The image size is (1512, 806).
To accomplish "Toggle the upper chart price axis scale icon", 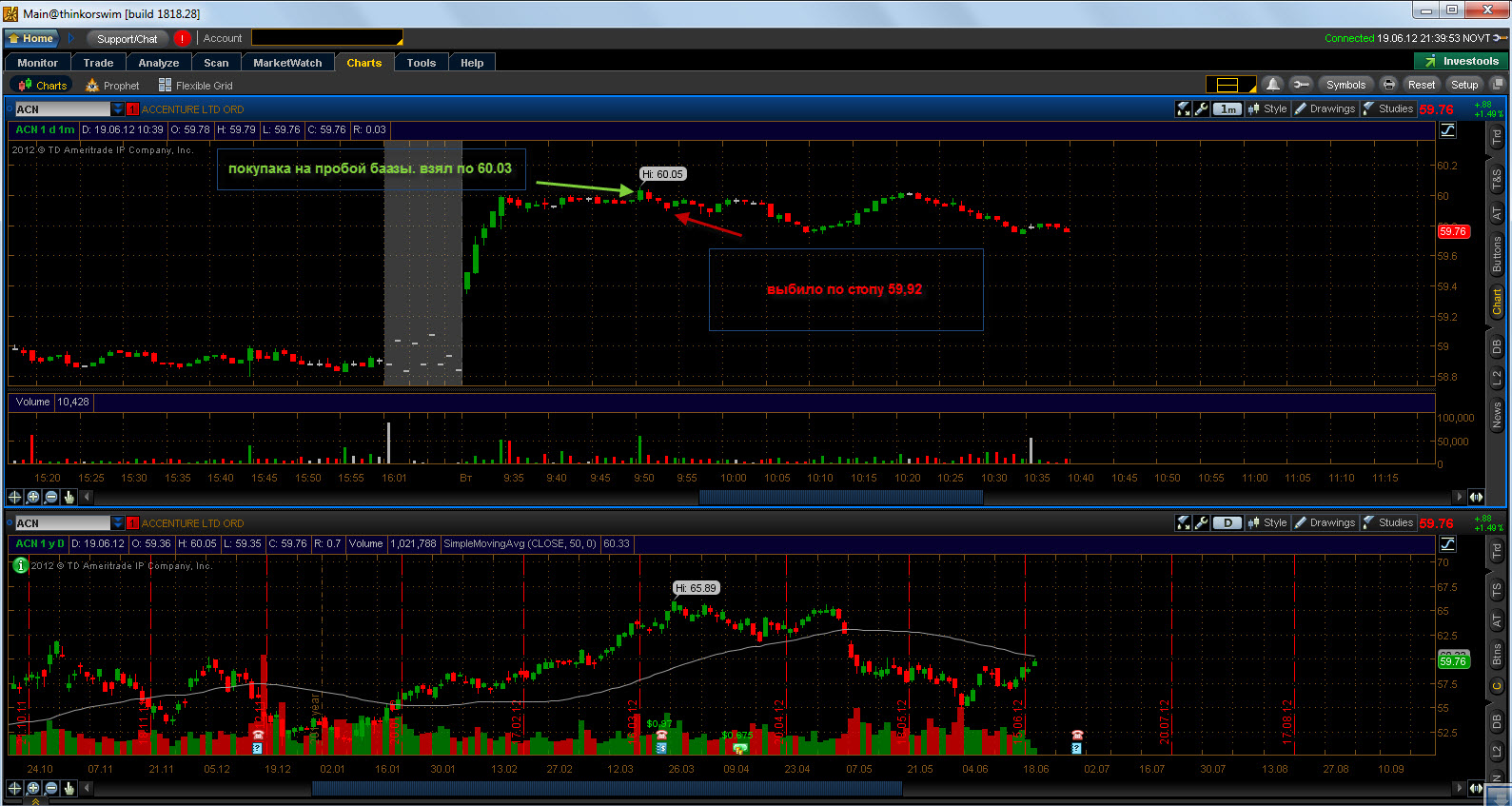I will pos(1448,130).
